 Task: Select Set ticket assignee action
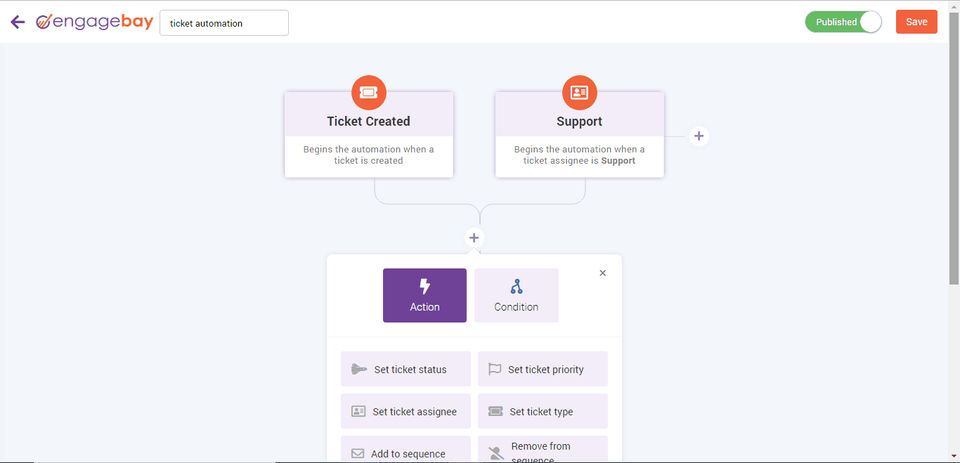(x=405, y=411)
